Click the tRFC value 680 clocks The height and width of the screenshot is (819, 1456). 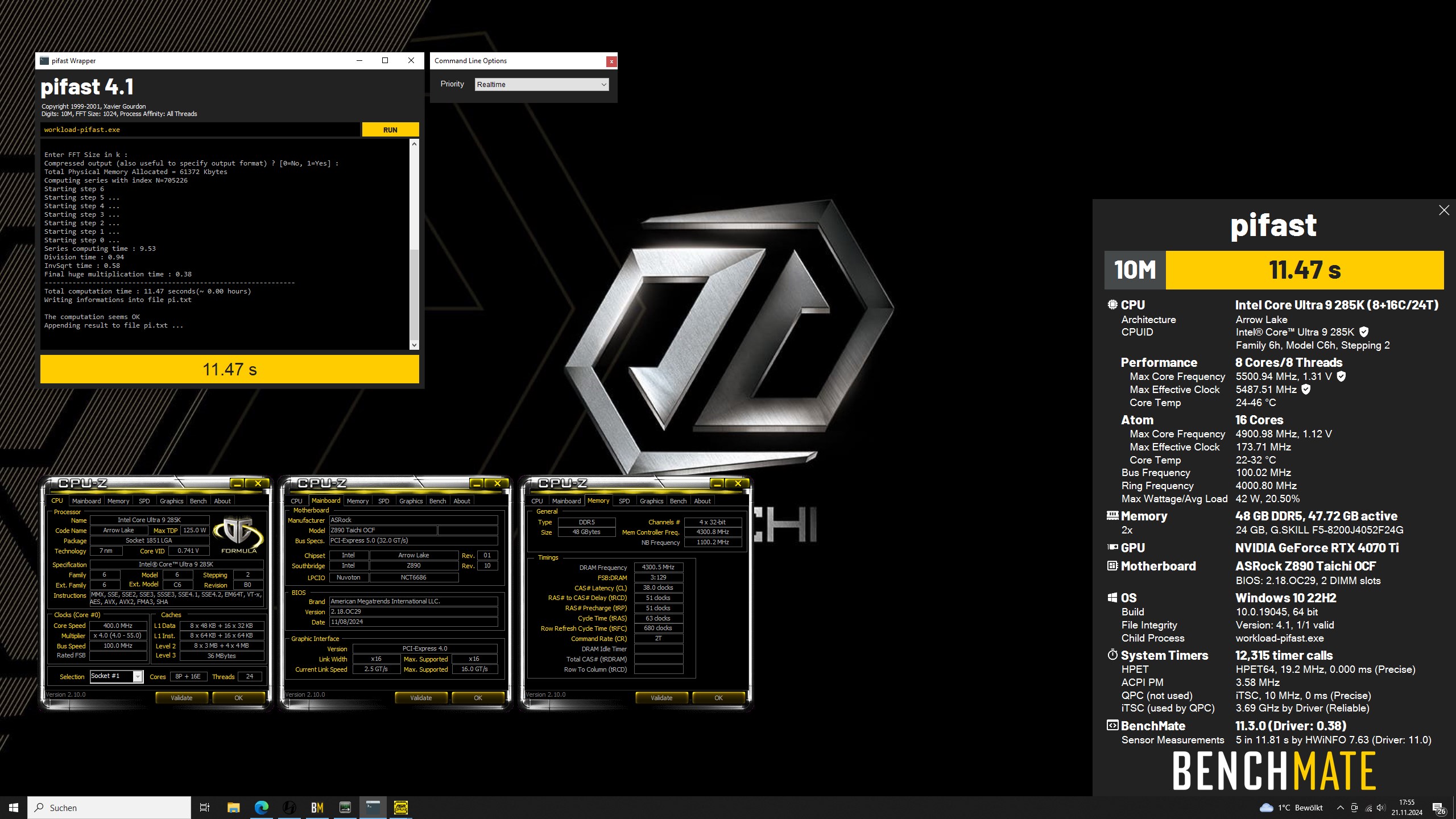click(x=658, y=628)
